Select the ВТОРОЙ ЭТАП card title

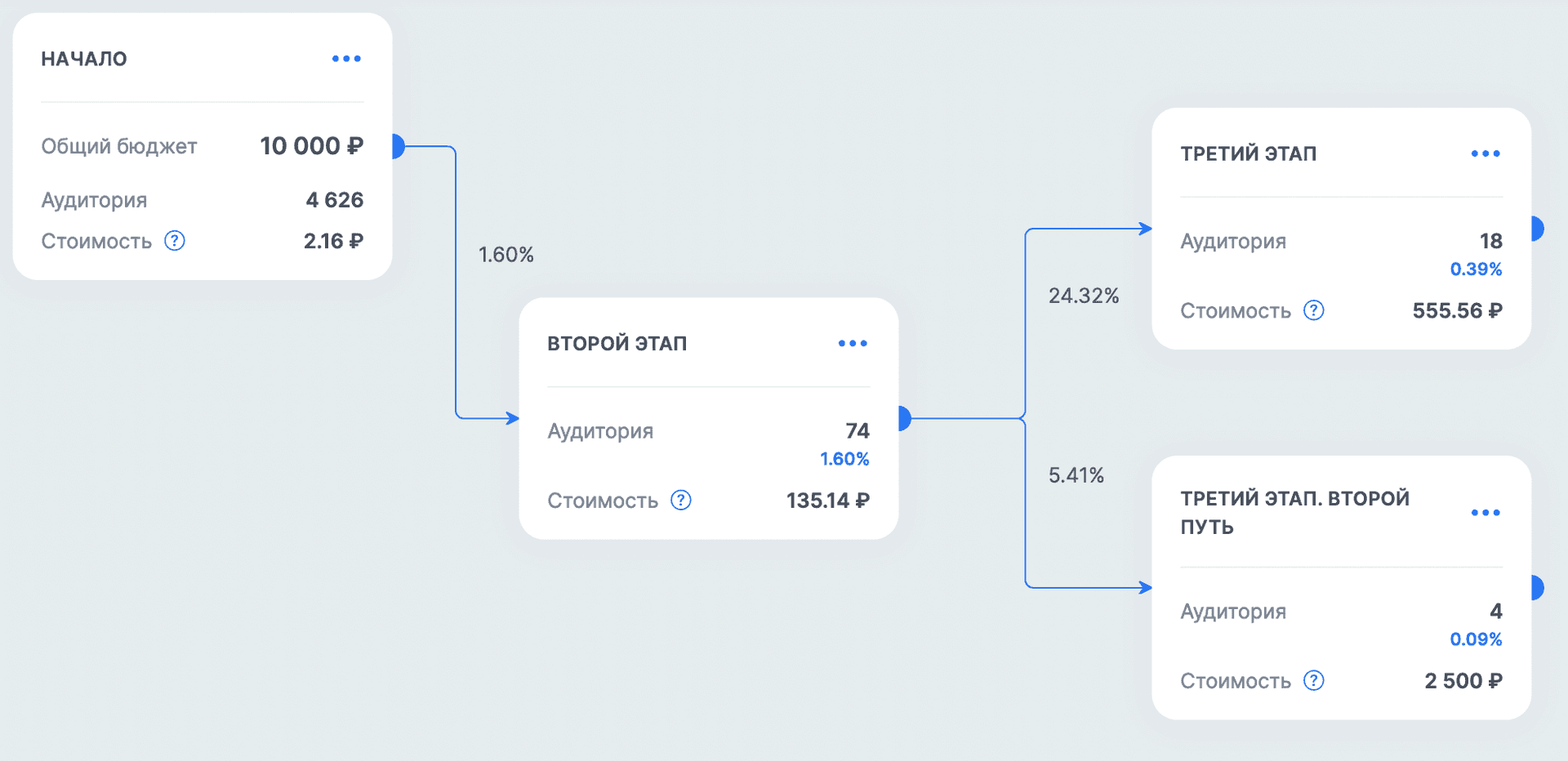pyautogui.click(x=617, y=344)
